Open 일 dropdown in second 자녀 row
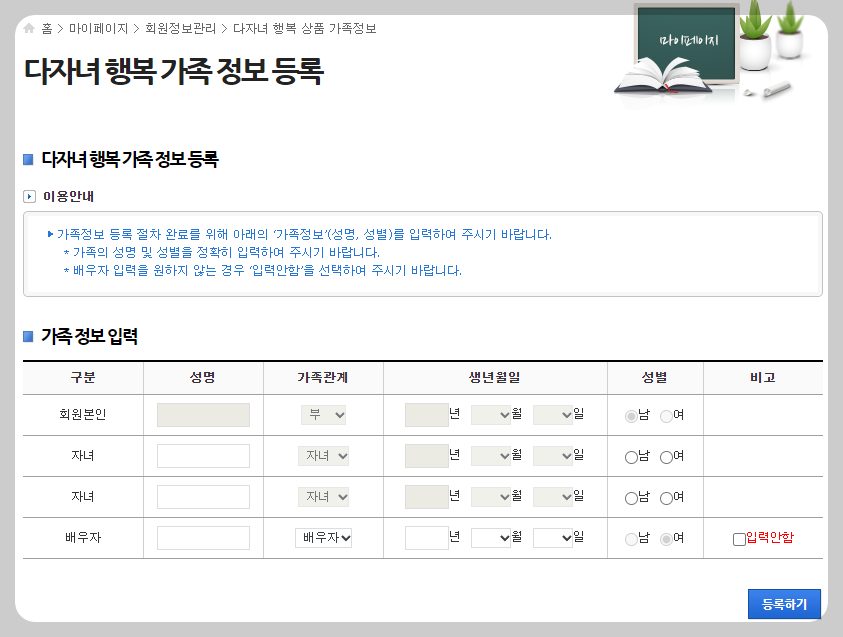This screenshot has height=637, width=843. [x=553, y=497]
